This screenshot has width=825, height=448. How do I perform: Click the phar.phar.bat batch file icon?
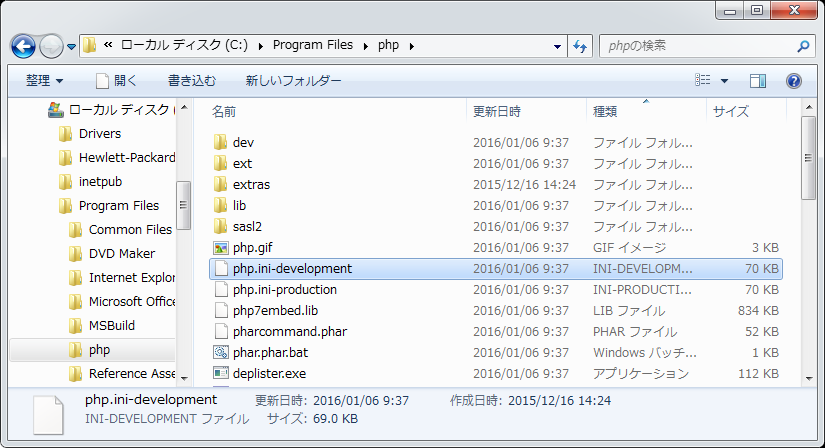[x=221, y=353]
